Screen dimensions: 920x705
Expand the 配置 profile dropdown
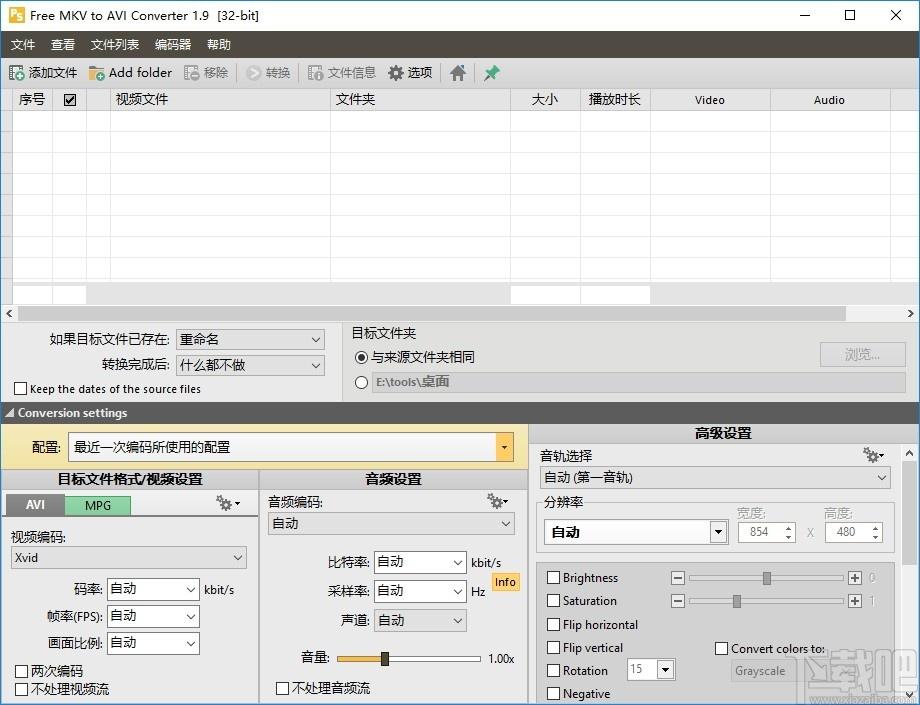pos(504,447)
